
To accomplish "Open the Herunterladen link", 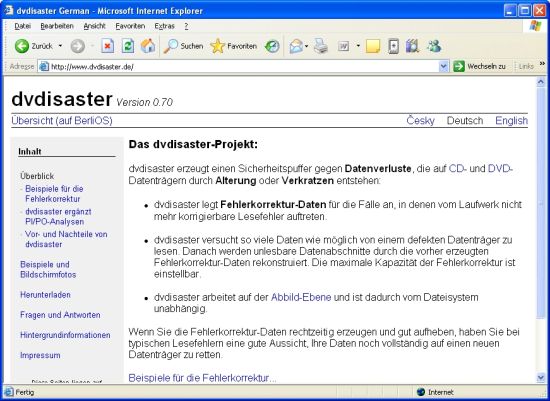I will click(x=45, y=295).
